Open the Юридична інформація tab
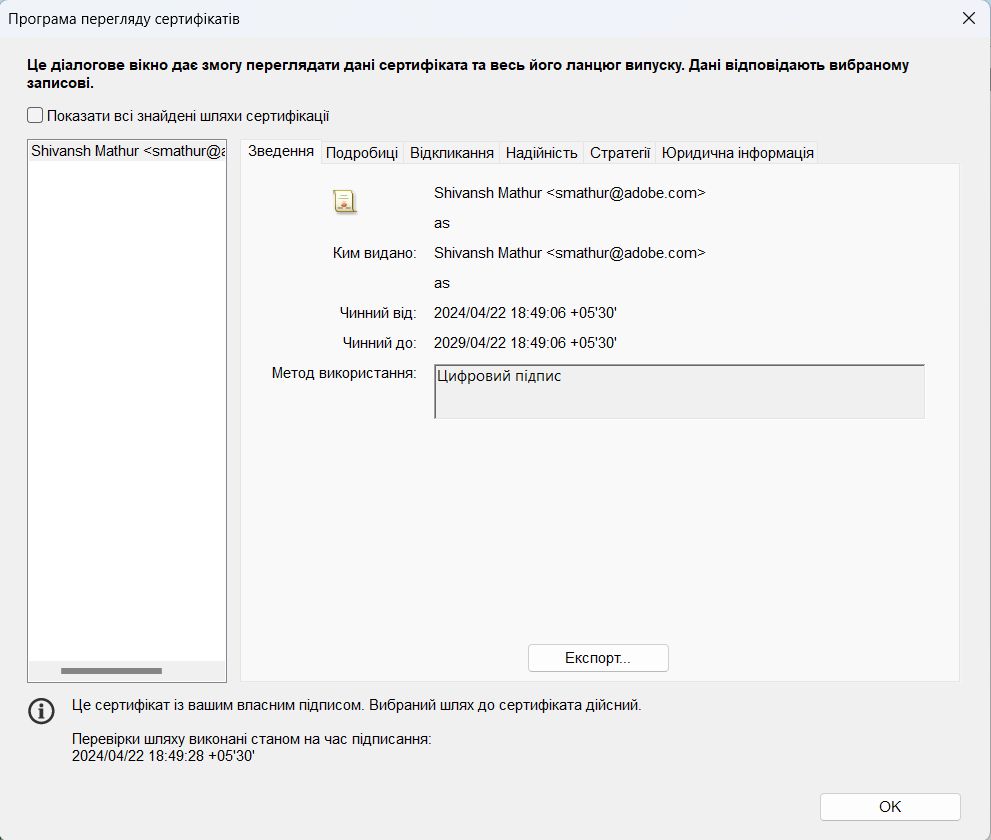Screen dimensions: 991x840 [x=738, y=152]
